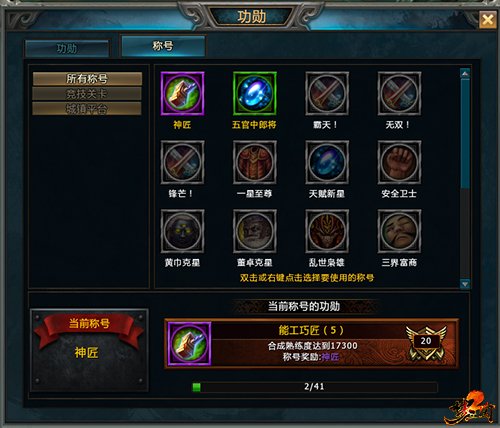Screen dimensions: 500x428
Task: Show 所有称号 category filter
Action: [87, 79]
